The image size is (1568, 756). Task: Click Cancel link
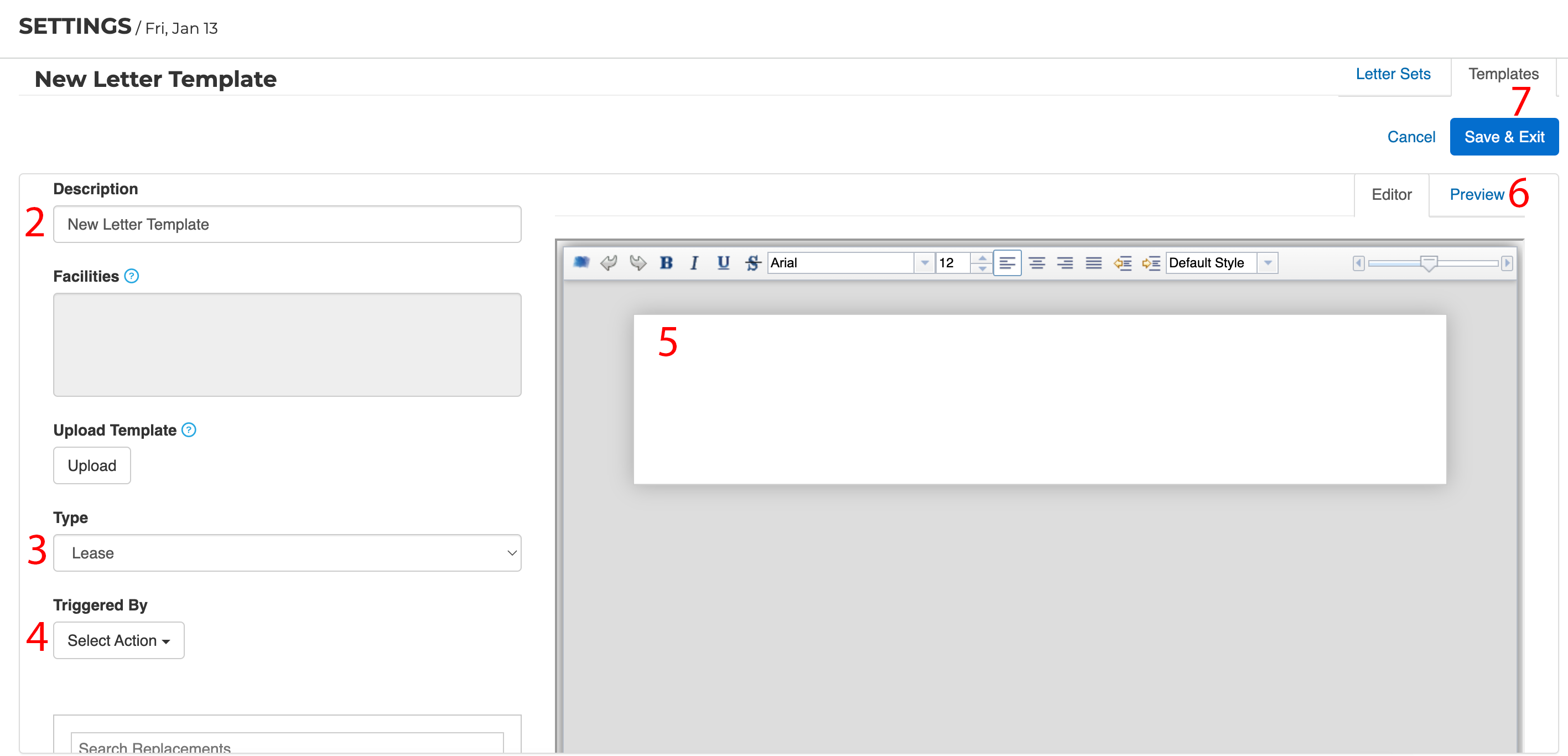tap(1410, 137)
